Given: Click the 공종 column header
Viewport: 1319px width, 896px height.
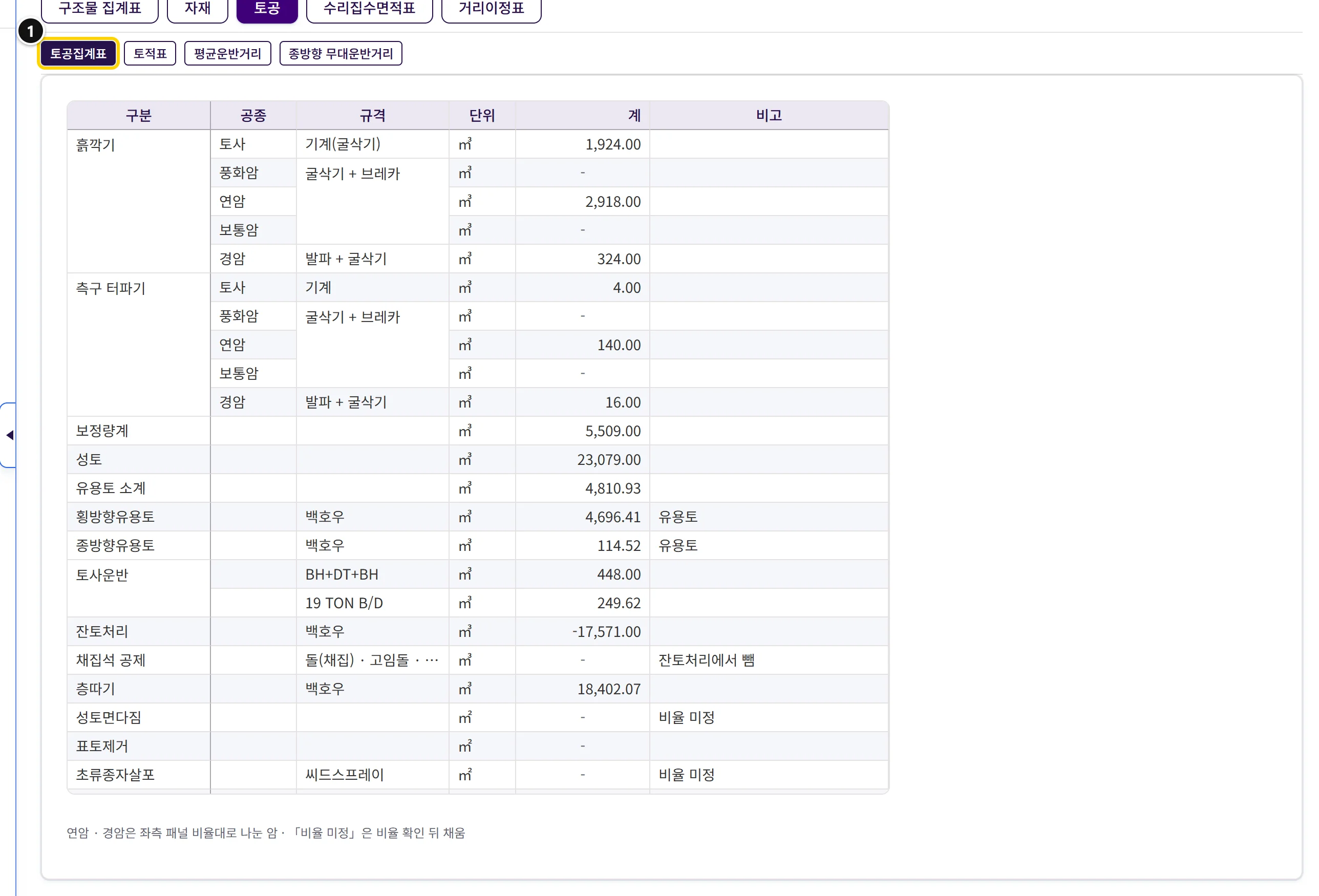Looking at the screenshot, I should (x=253, y=116).
